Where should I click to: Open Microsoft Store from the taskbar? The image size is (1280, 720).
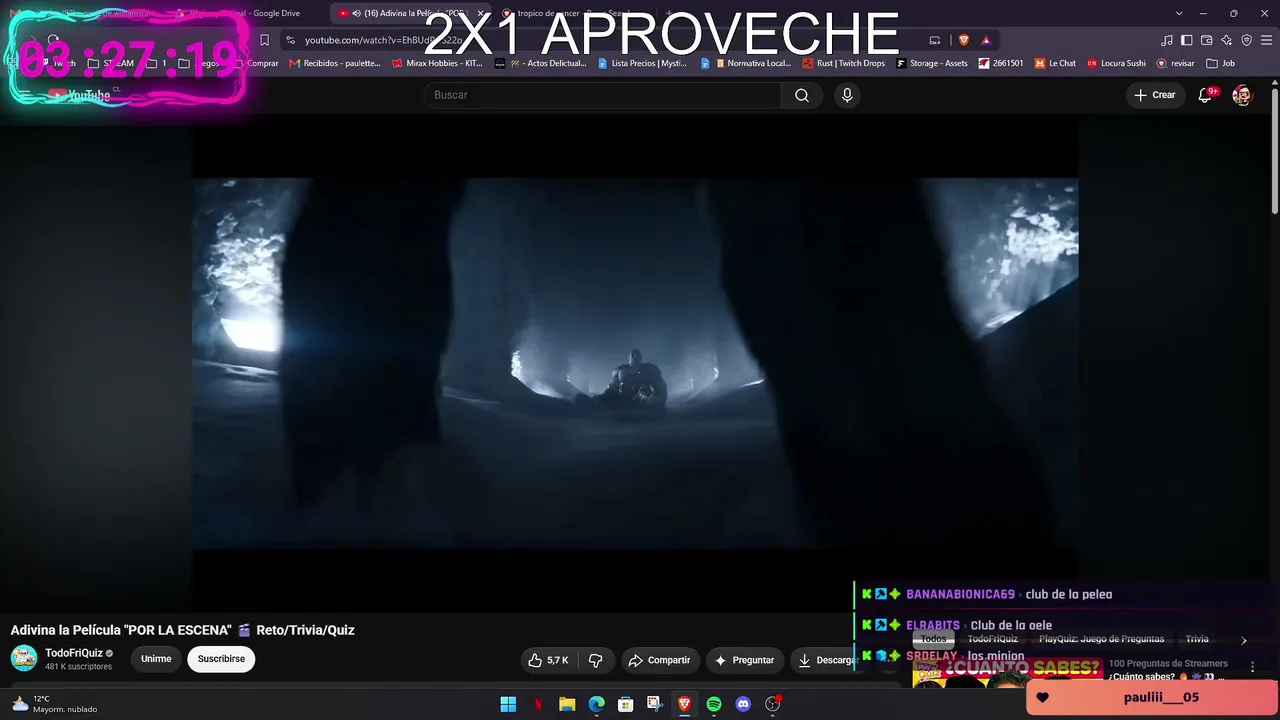(x=626, y=704)
